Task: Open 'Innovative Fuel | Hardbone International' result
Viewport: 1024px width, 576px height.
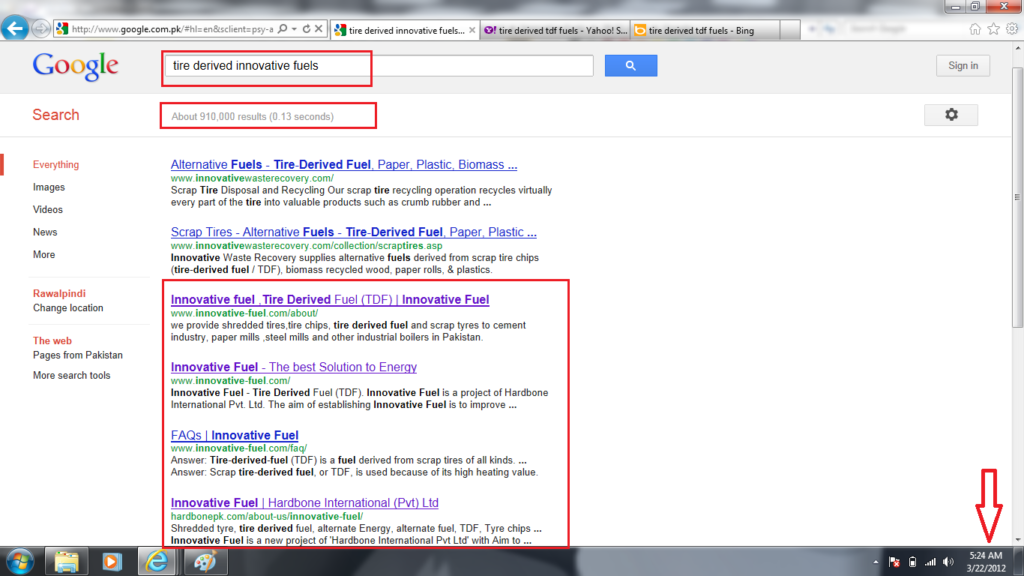Action: pos(304,503)
